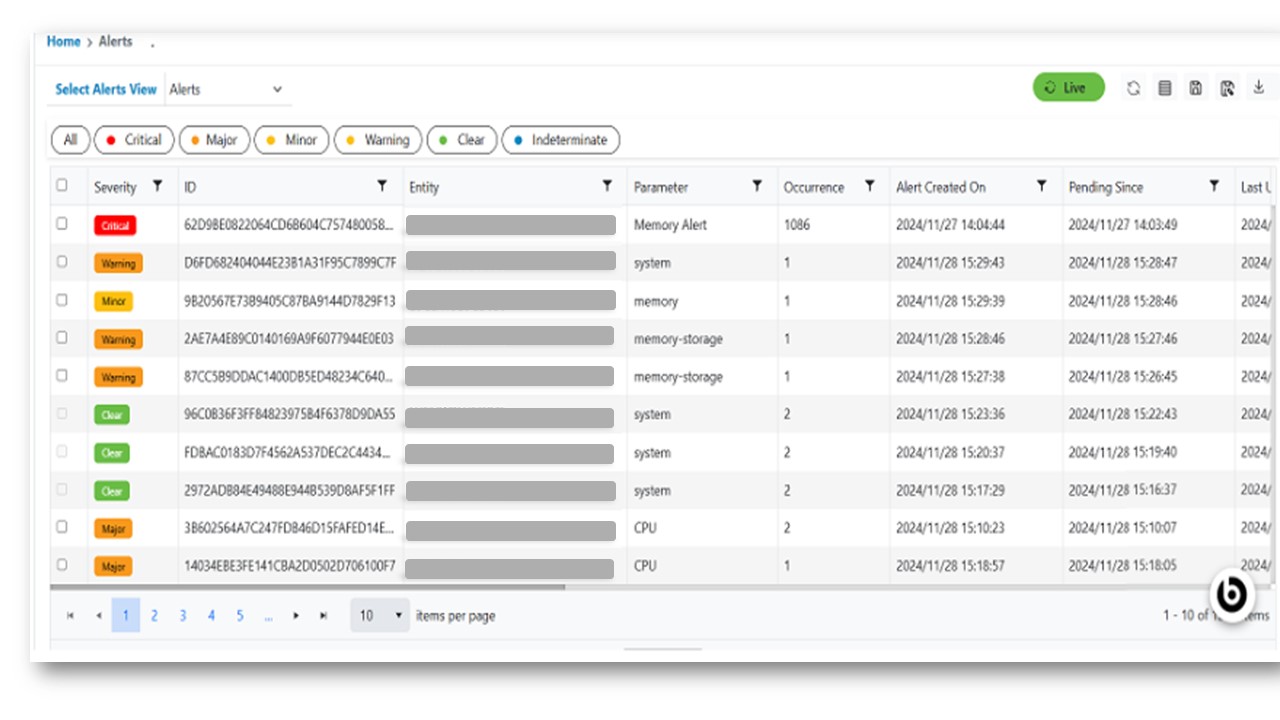Screen dimensions: 1280x720
Task: Show only Warning alerts filter pill
Action: (378, 140)
